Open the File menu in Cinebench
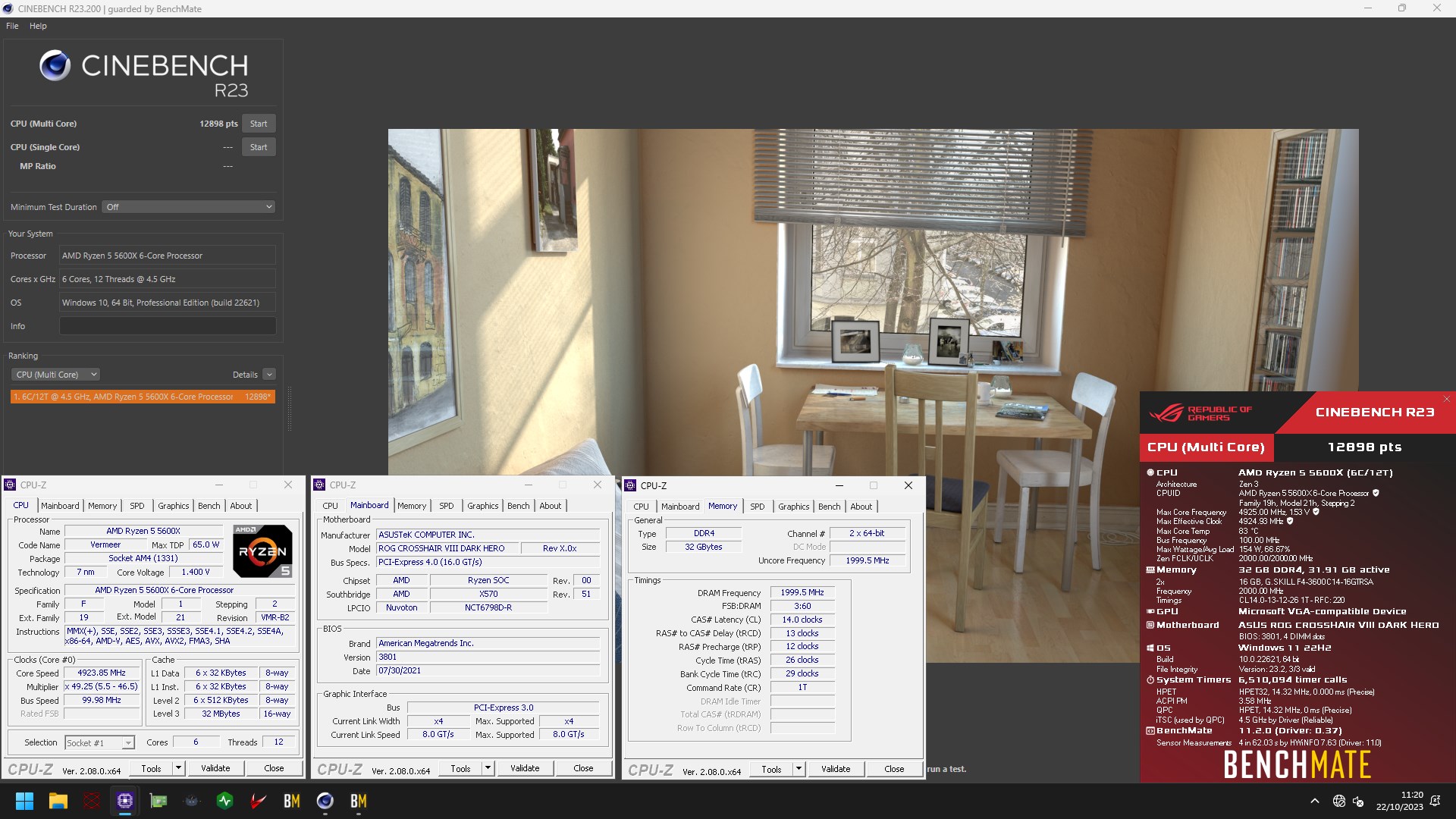 point(12,26)
